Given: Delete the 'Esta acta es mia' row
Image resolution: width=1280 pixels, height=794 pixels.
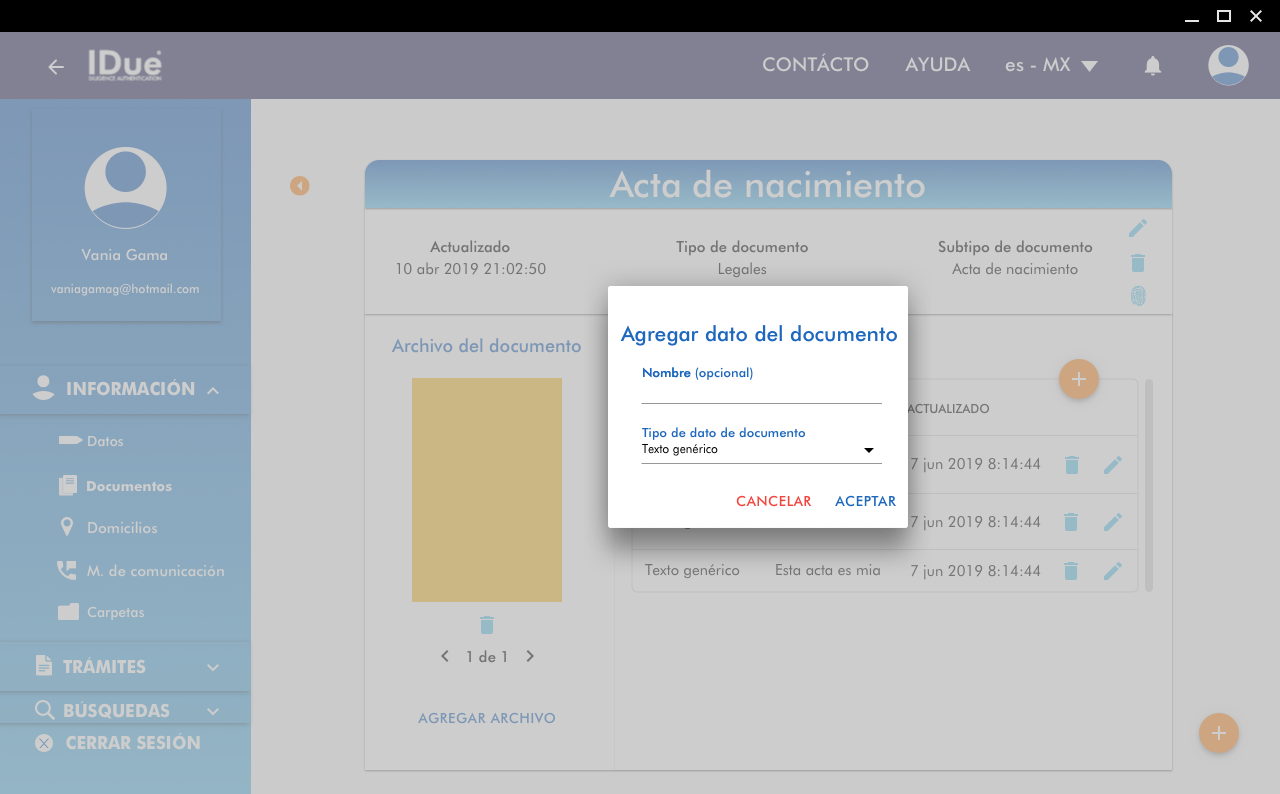Looking at the screenshot, I should click(x=1071, y=571).
